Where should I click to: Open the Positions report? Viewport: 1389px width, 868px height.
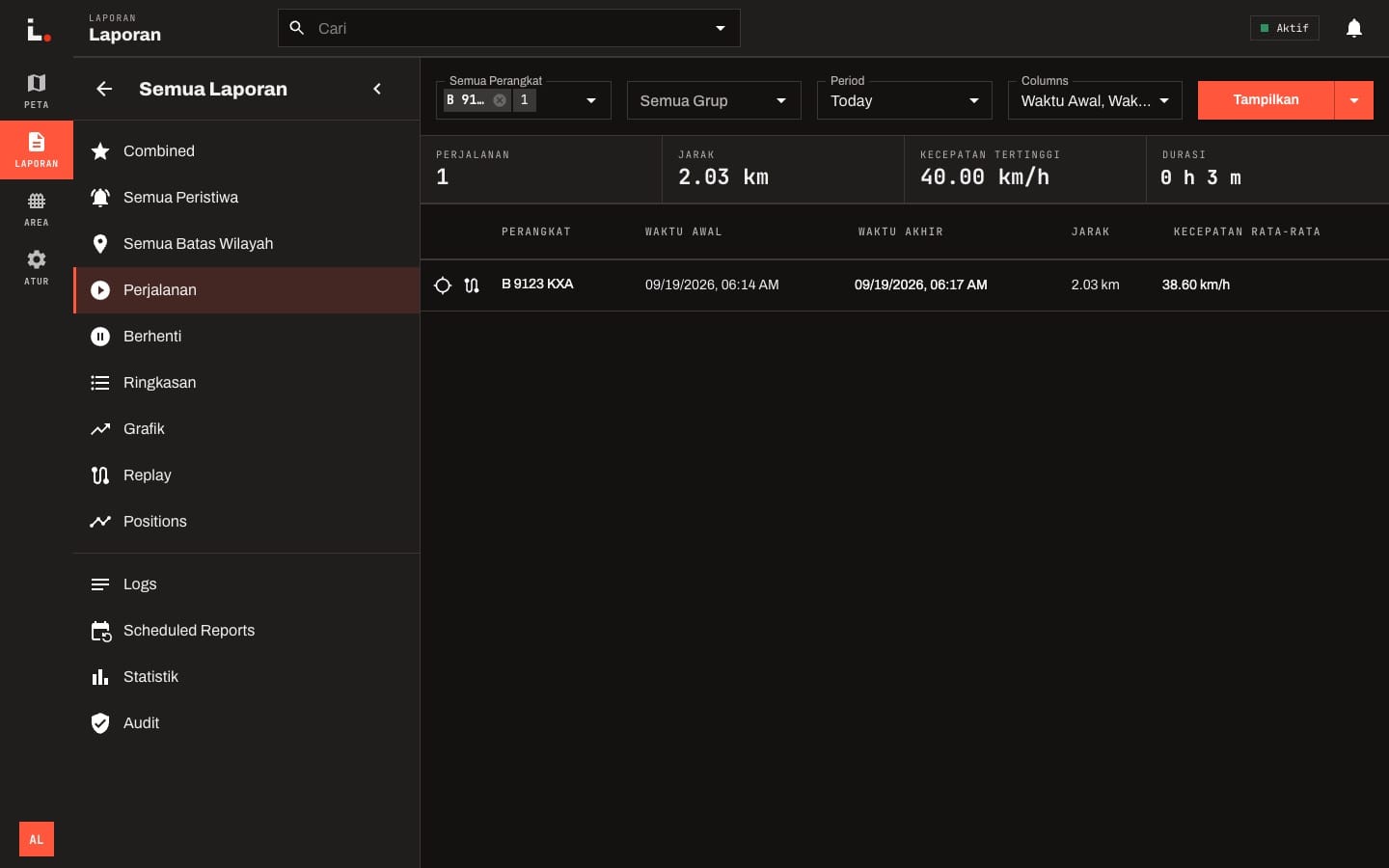247,522
